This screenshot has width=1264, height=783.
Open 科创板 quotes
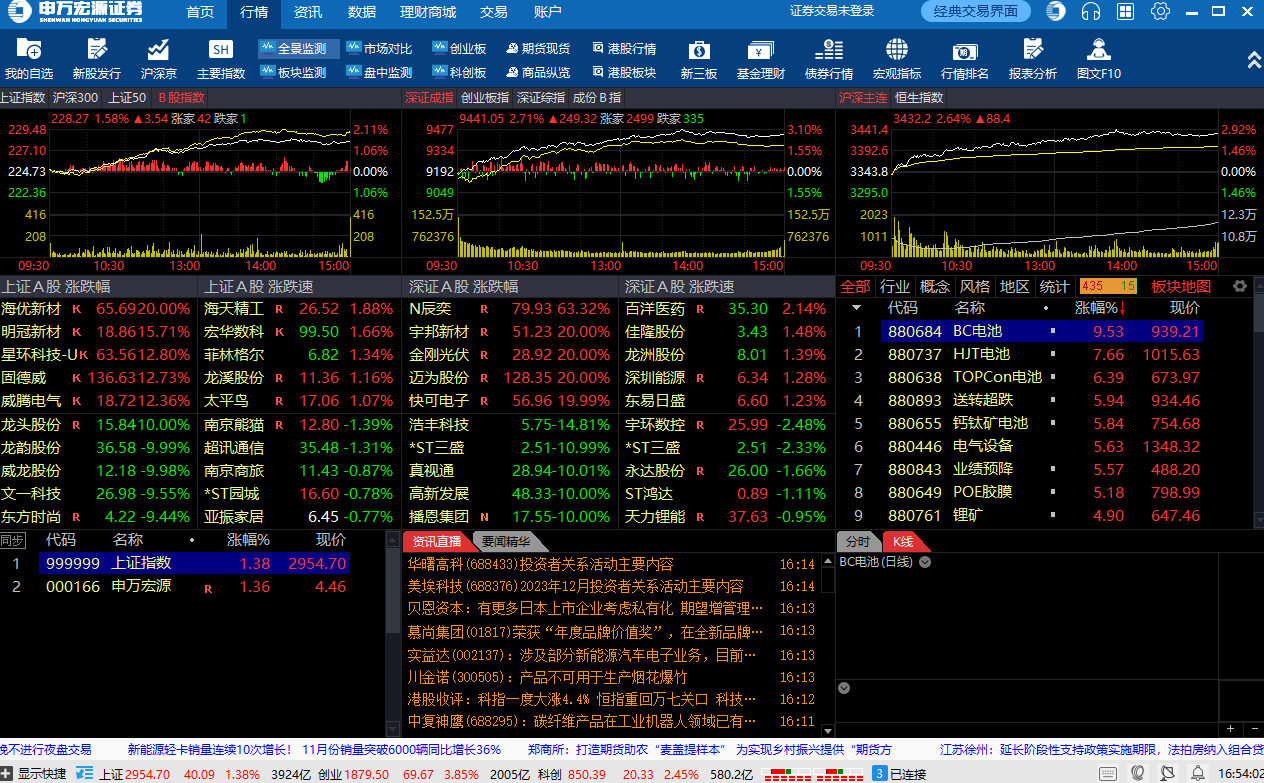[460, 72]
